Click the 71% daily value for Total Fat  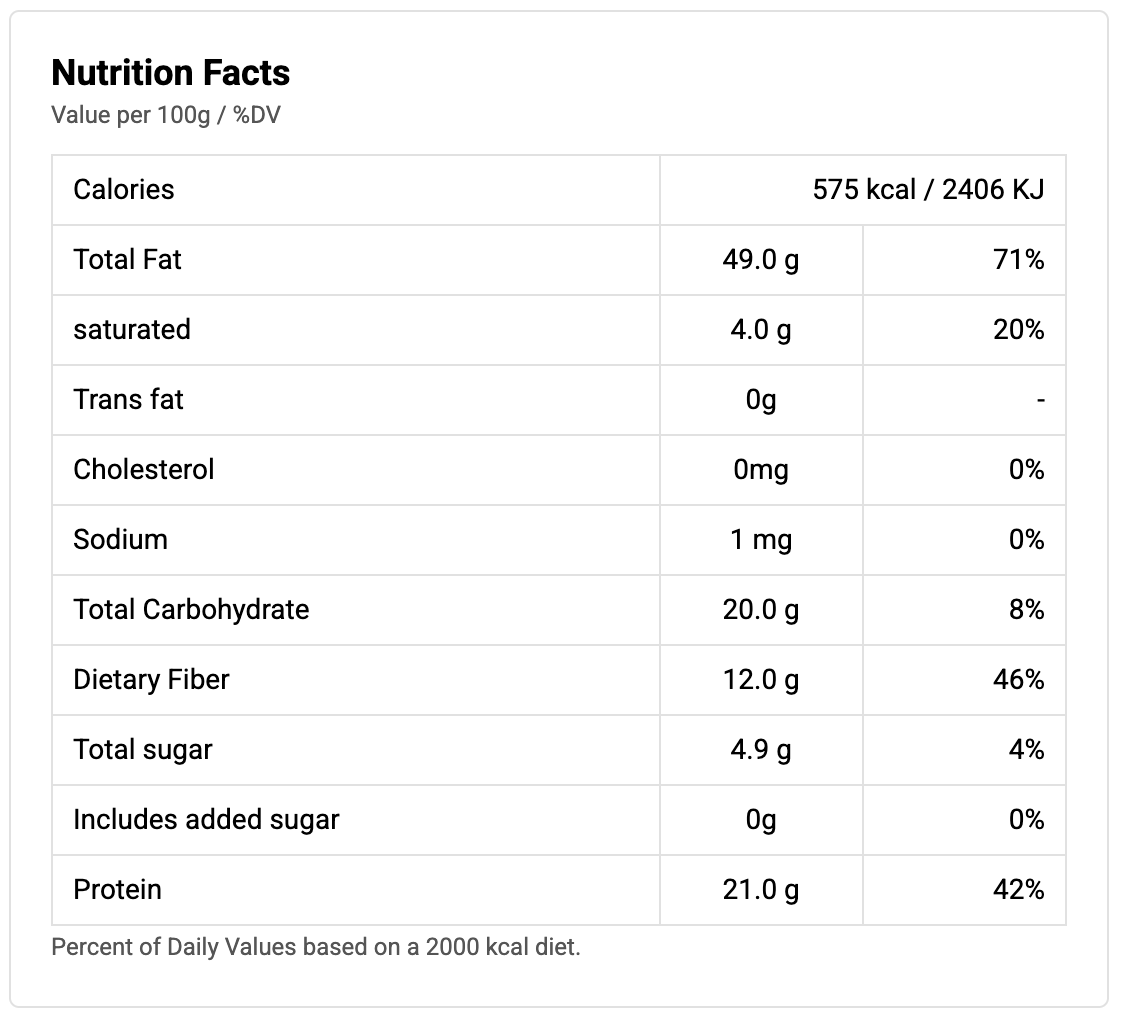click(1019, 260)
